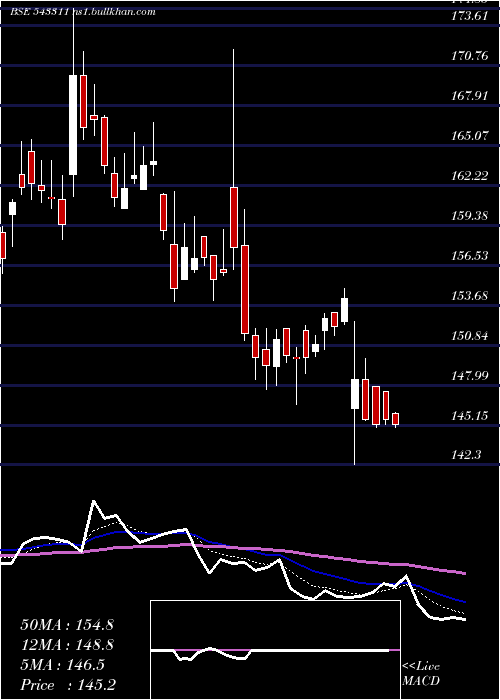Click the 147.99 price axis label
Screen dimensions: 500x700
click(x=470, y=376)
